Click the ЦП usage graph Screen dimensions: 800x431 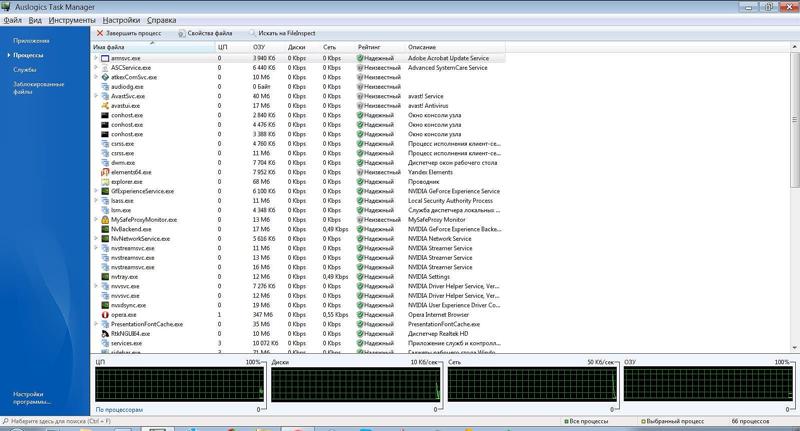click(x=180, y=385)
